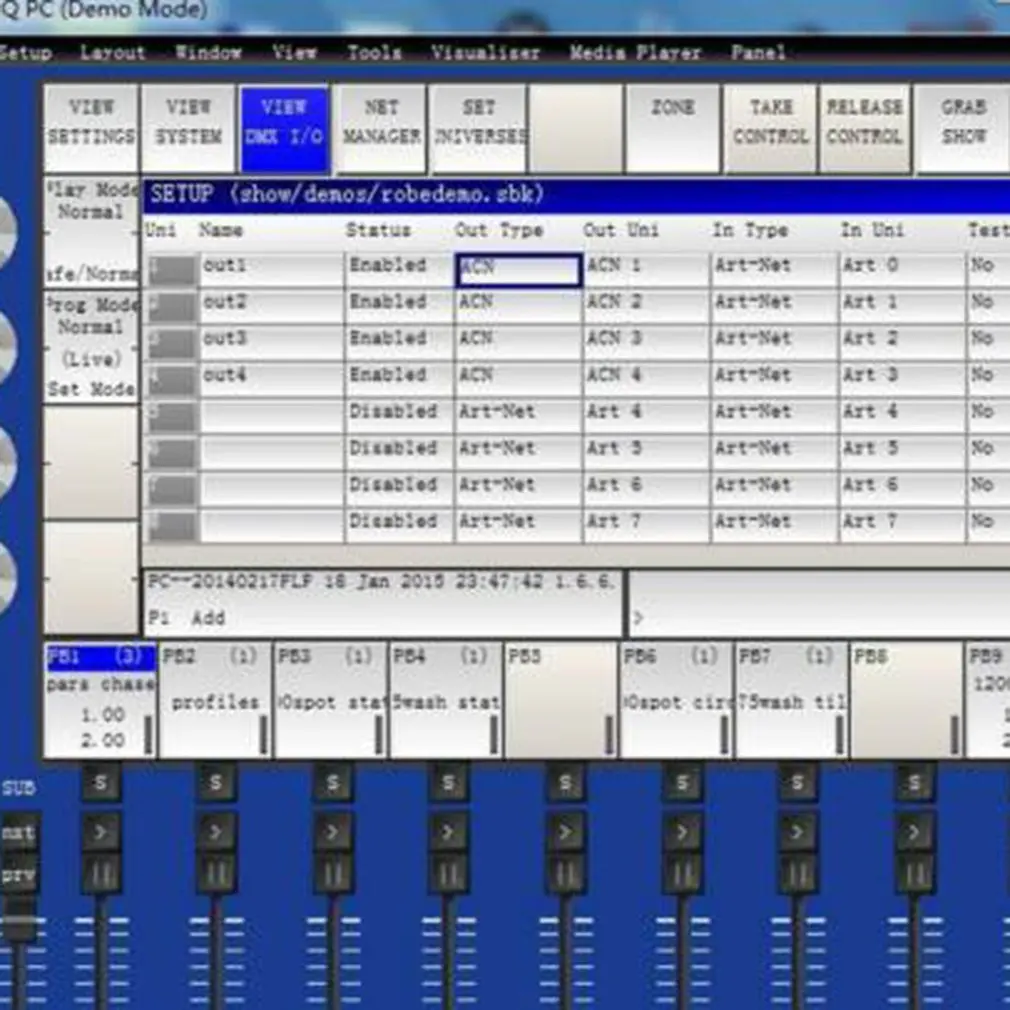Pause playback PB5 with its pause button

[x=566, y=875]
